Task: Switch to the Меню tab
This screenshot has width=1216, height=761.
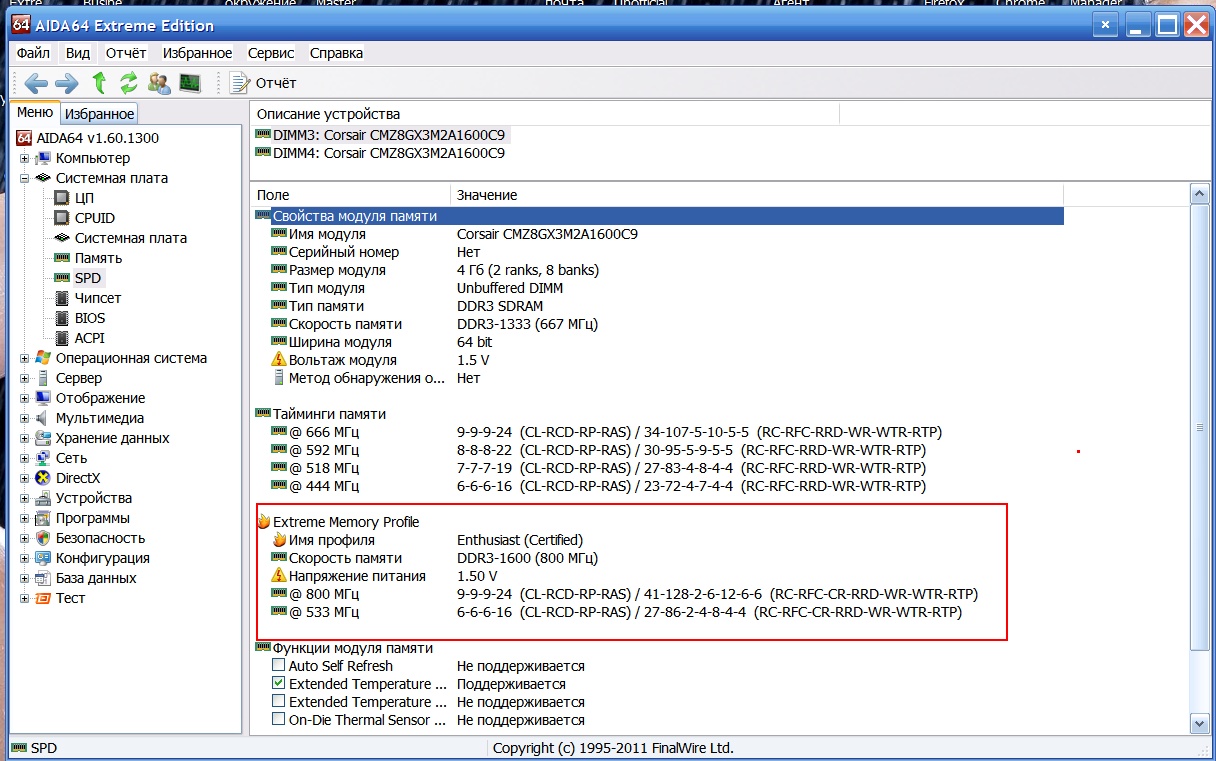Action: (x=36, y=113)
